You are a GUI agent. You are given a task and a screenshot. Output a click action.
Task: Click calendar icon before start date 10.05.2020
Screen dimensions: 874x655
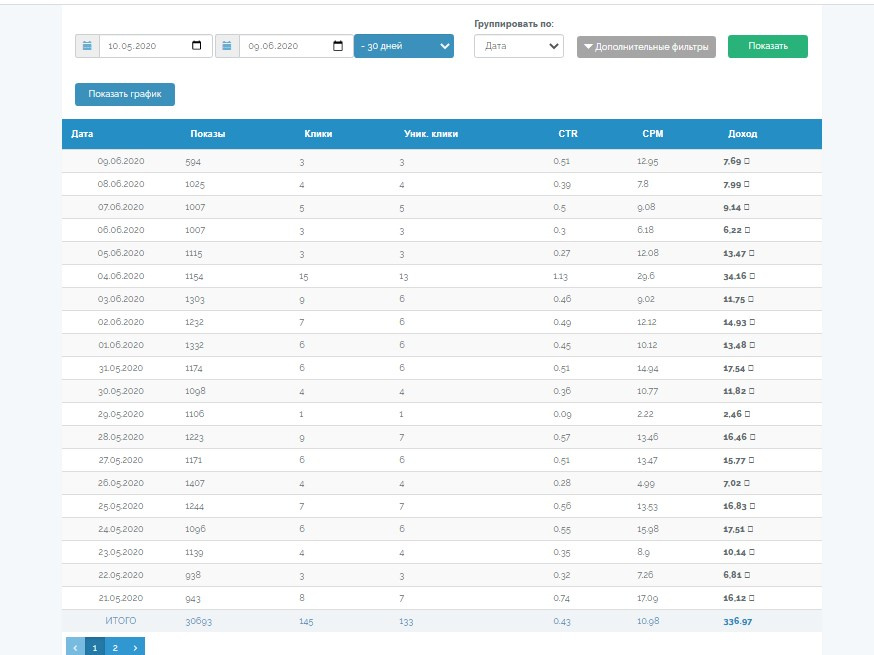pos(87,46)
